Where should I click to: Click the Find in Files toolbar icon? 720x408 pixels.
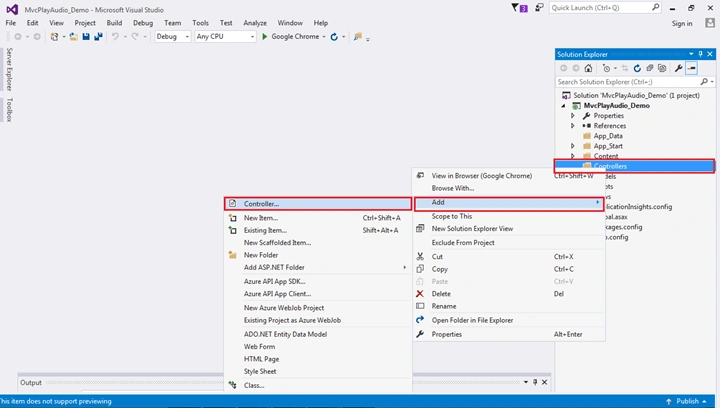pyautogui.click(x=358, y=37)
